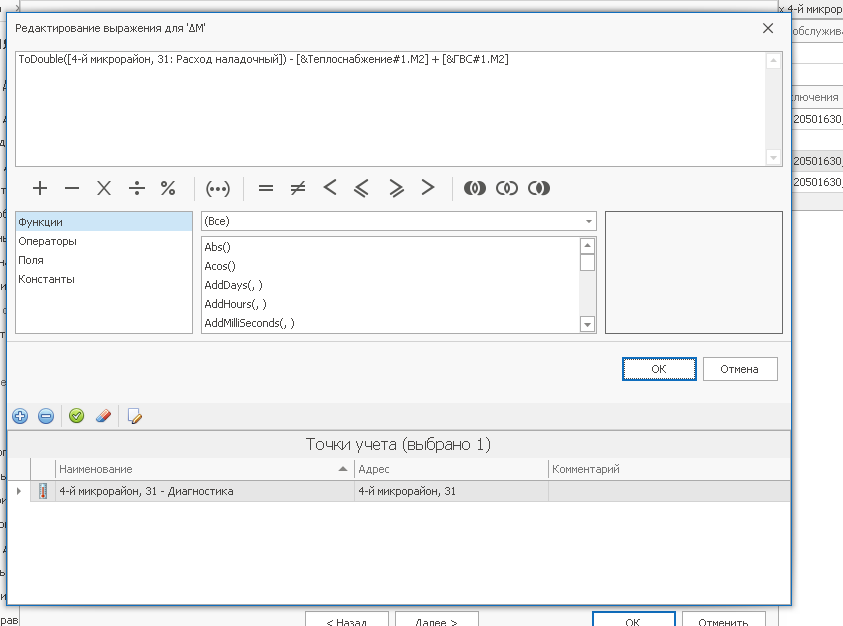The image size is (843, 626).
Task: Click inside the expression text field
Action: point(390,110)
